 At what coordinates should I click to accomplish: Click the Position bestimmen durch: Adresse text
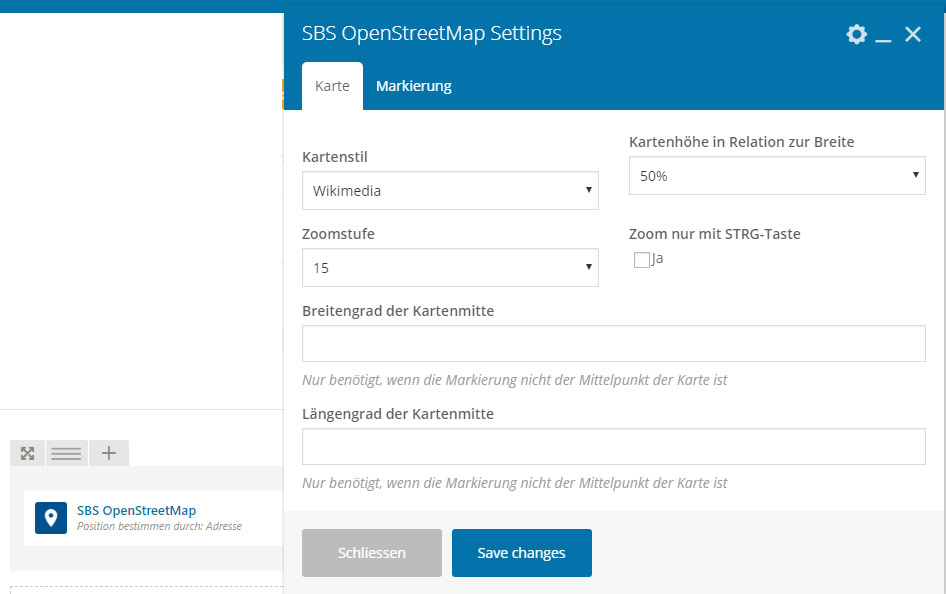point(159,526)
